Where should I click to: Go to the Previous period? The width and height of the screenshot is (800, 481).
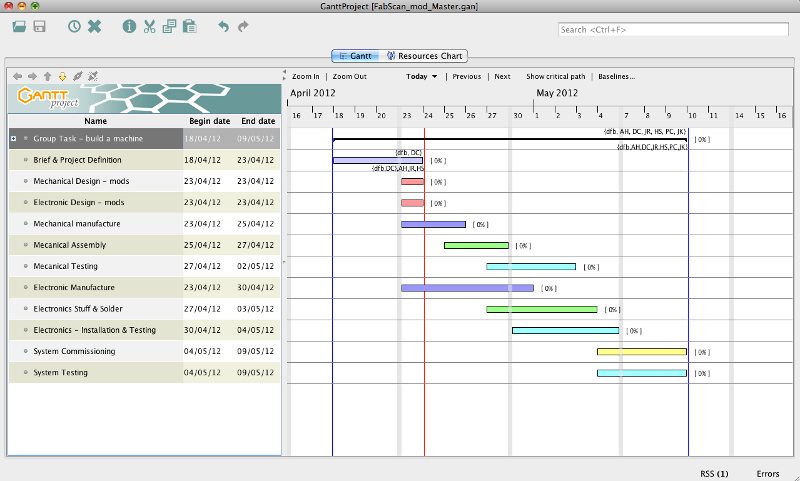[466, 77]
